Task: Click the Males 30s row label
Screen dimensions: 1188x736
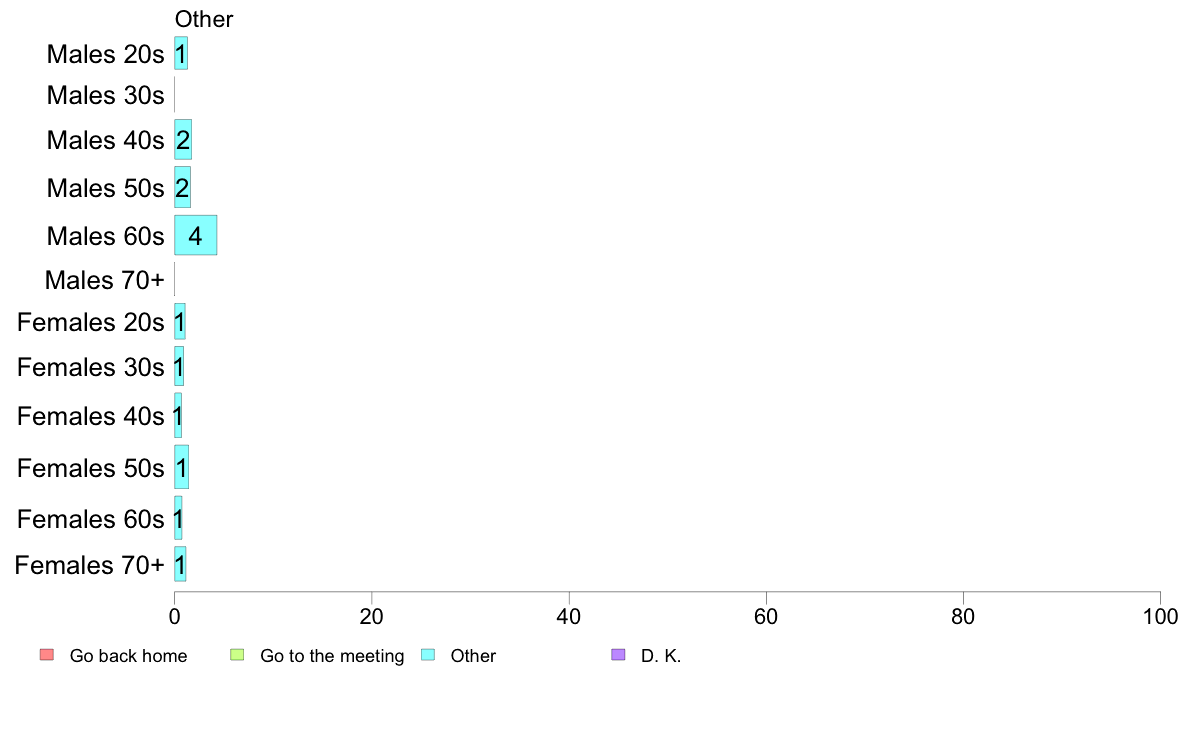Action: coord(105,96)
